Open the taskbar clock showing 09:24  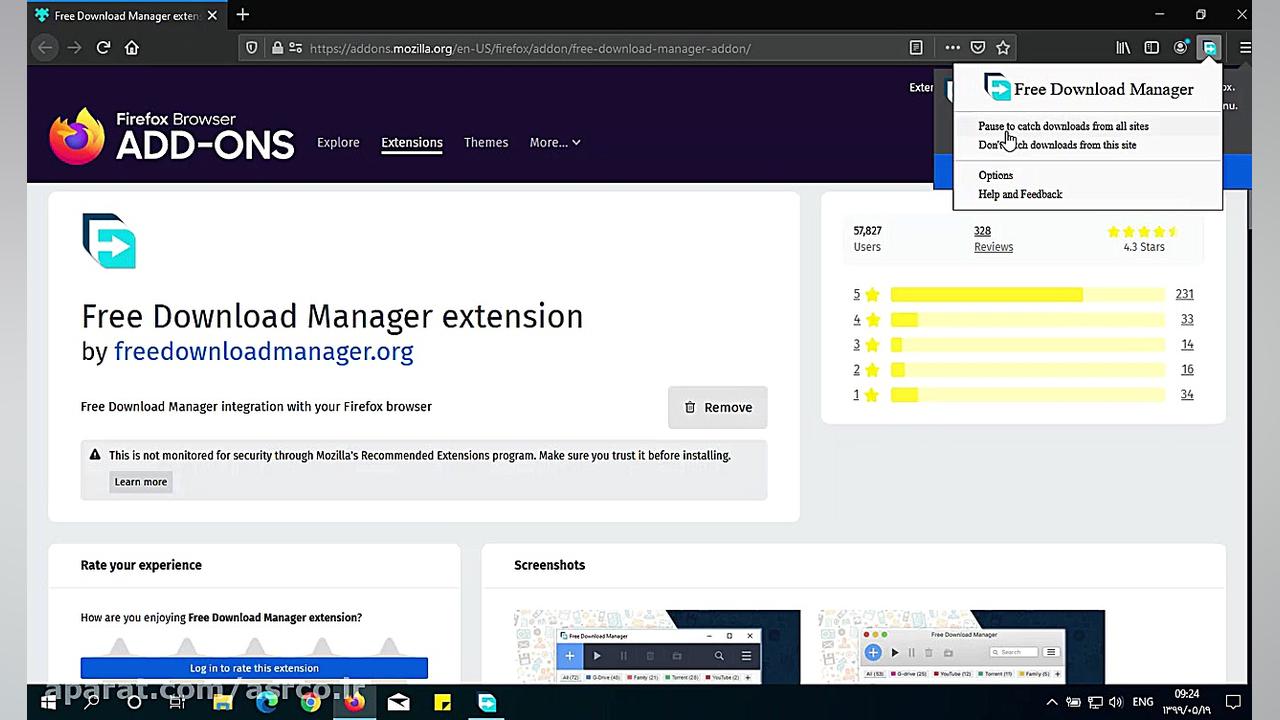pyautogui.click(x=1187, y=702)
